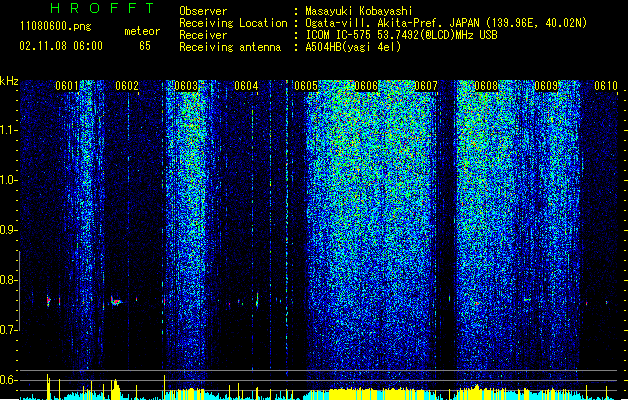Click the red meteor echo after 0602
Viewport: 629px width, 400px height.
pos(116,301)
